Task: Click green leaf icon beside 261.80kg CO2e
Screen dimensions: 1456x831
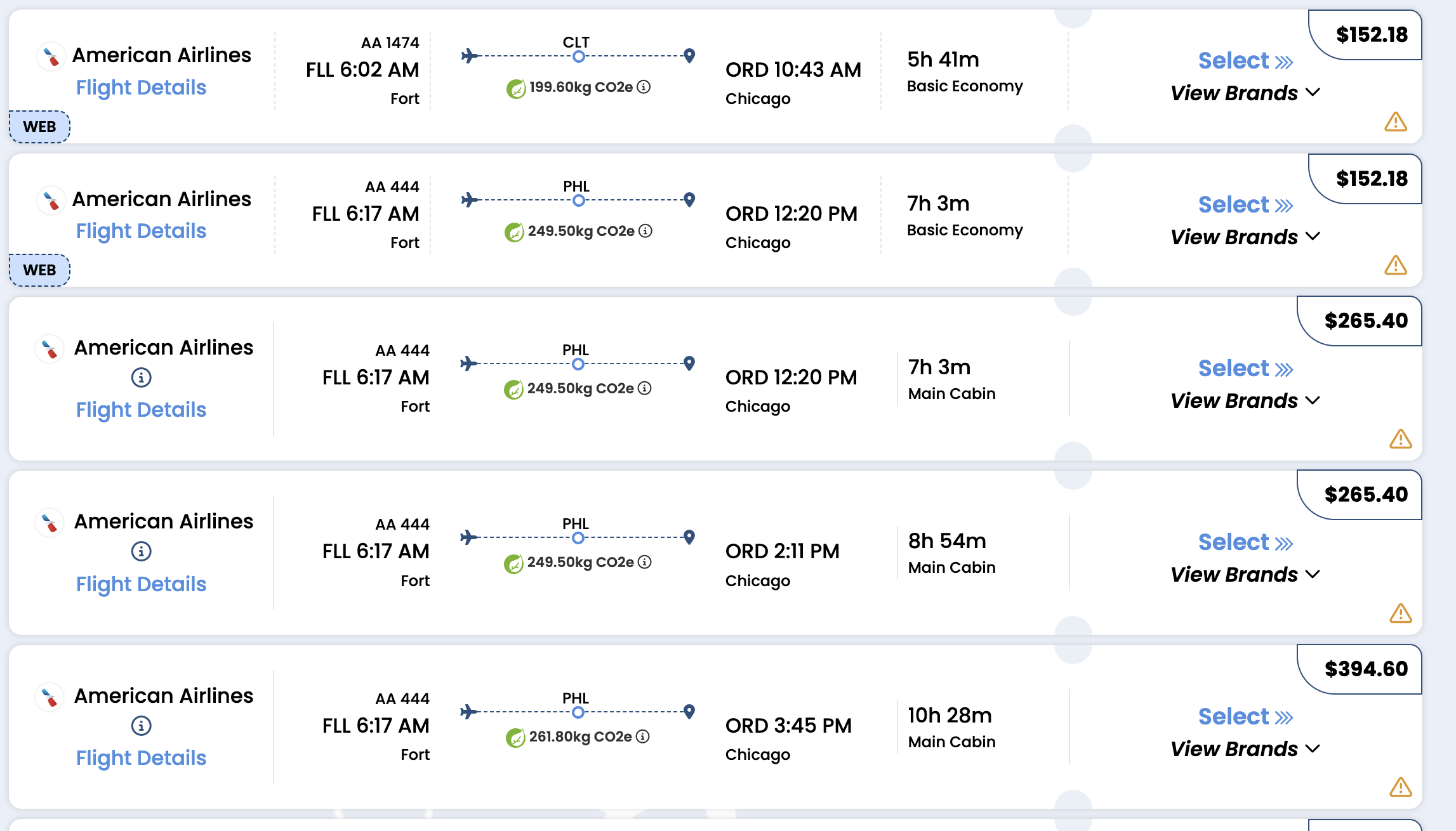Action: tap(515, 737)
